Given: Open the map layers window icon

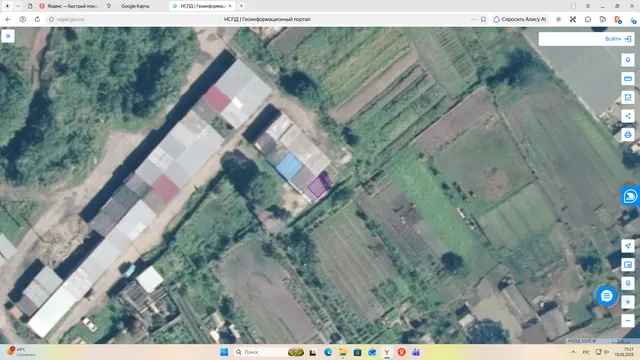Looking at the screenshot, I should coord(628,264).
